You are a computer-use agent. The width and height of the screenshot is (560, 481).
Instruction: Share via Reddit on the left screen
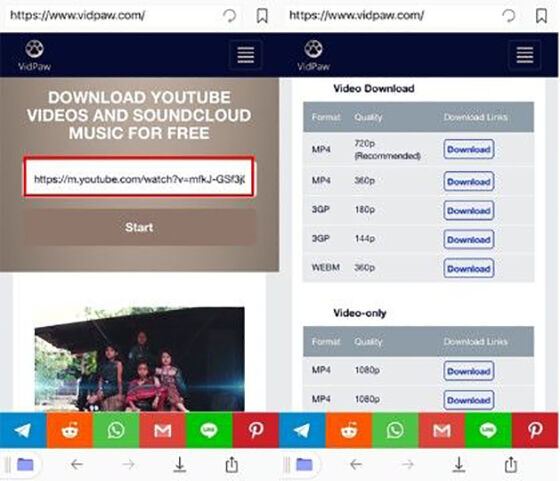point(70,430)
